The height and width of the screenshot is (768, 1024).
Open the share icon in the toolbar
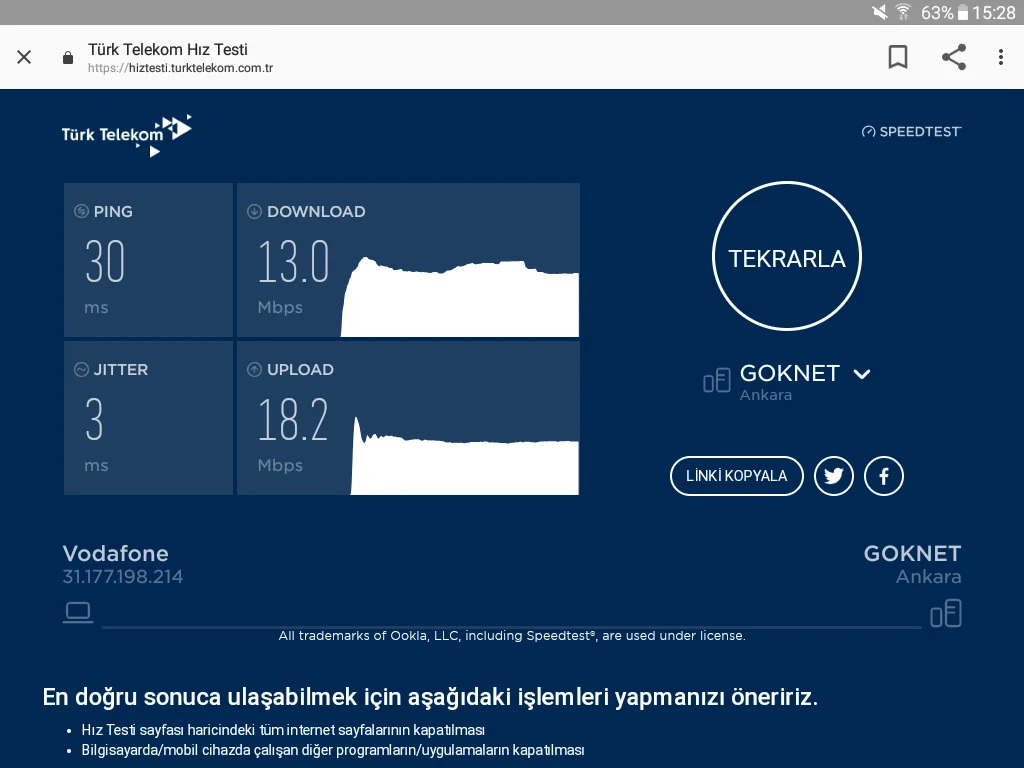point(954,57)
